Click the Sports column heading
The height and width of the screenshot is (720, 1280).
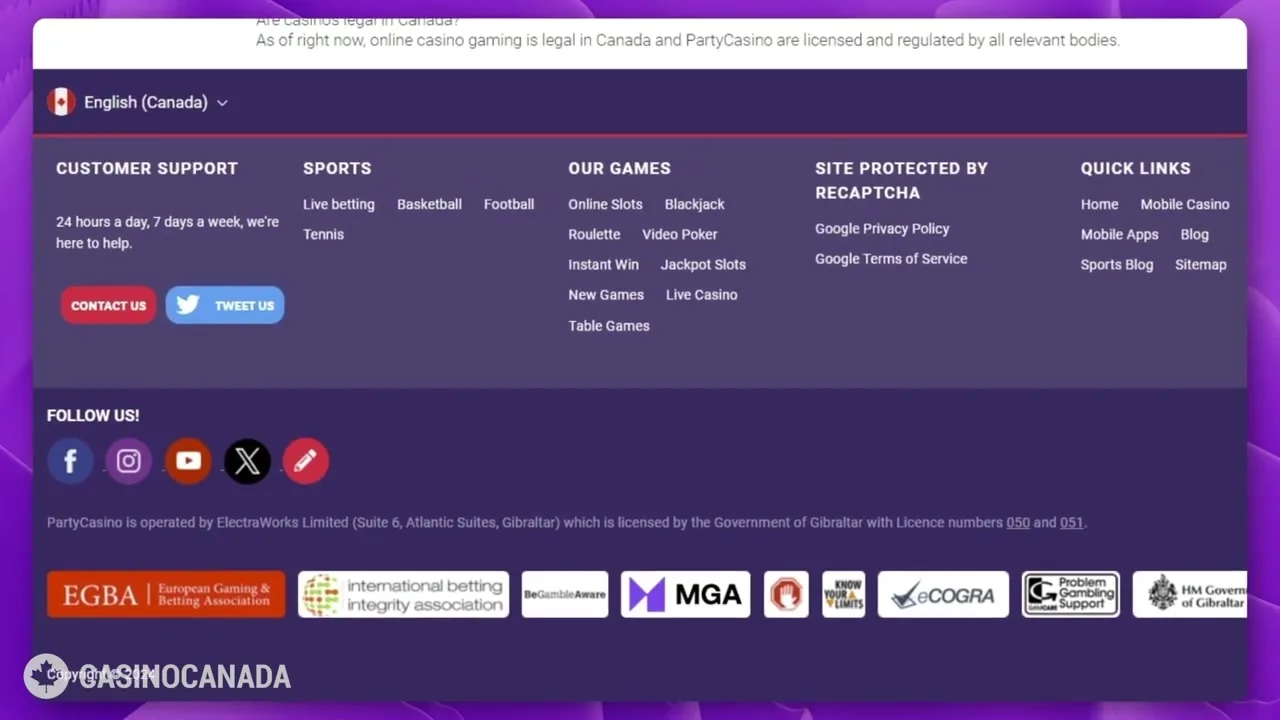coord(337,168)
